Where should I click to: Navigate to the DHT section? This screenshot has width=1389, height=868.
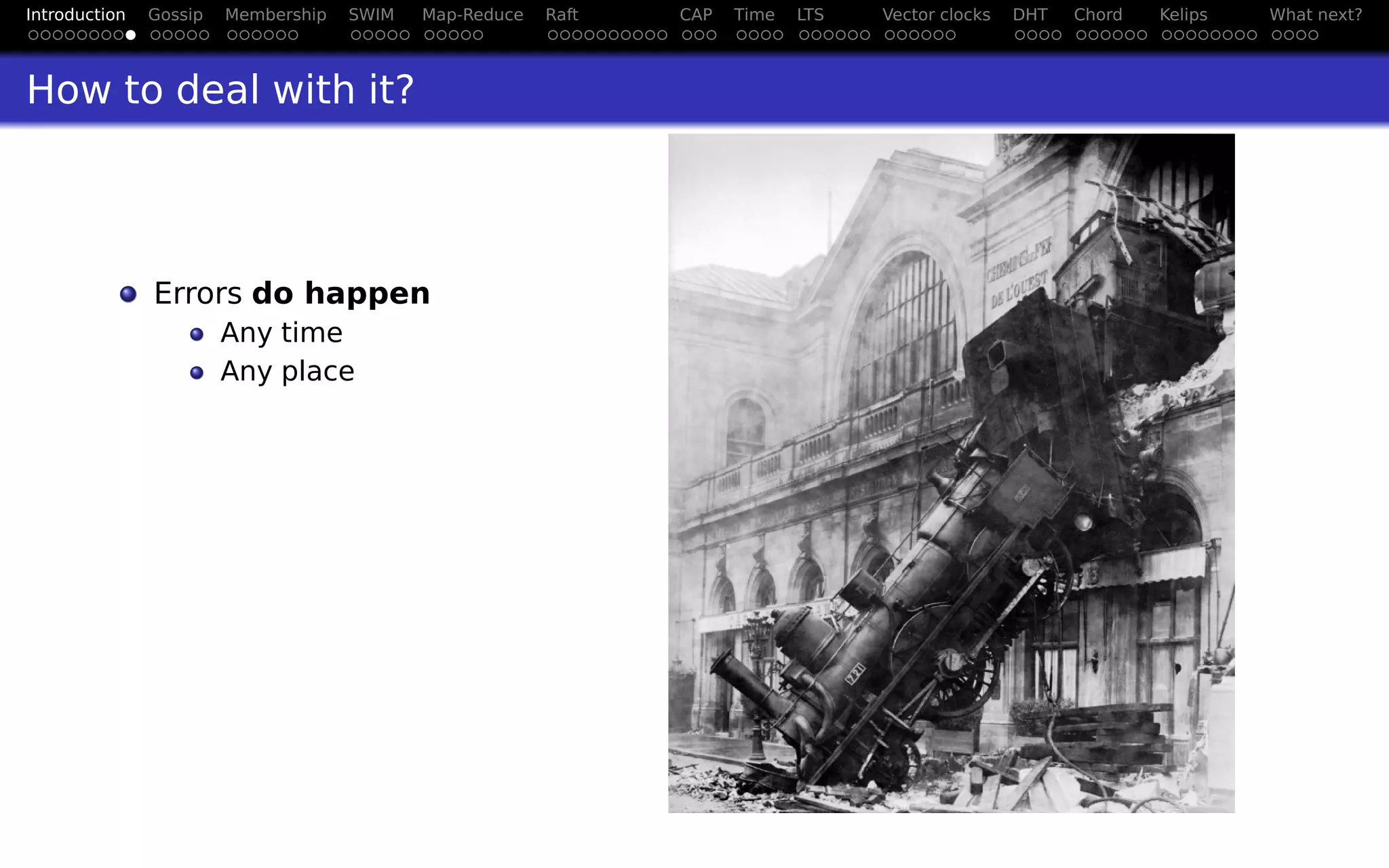1030,14
